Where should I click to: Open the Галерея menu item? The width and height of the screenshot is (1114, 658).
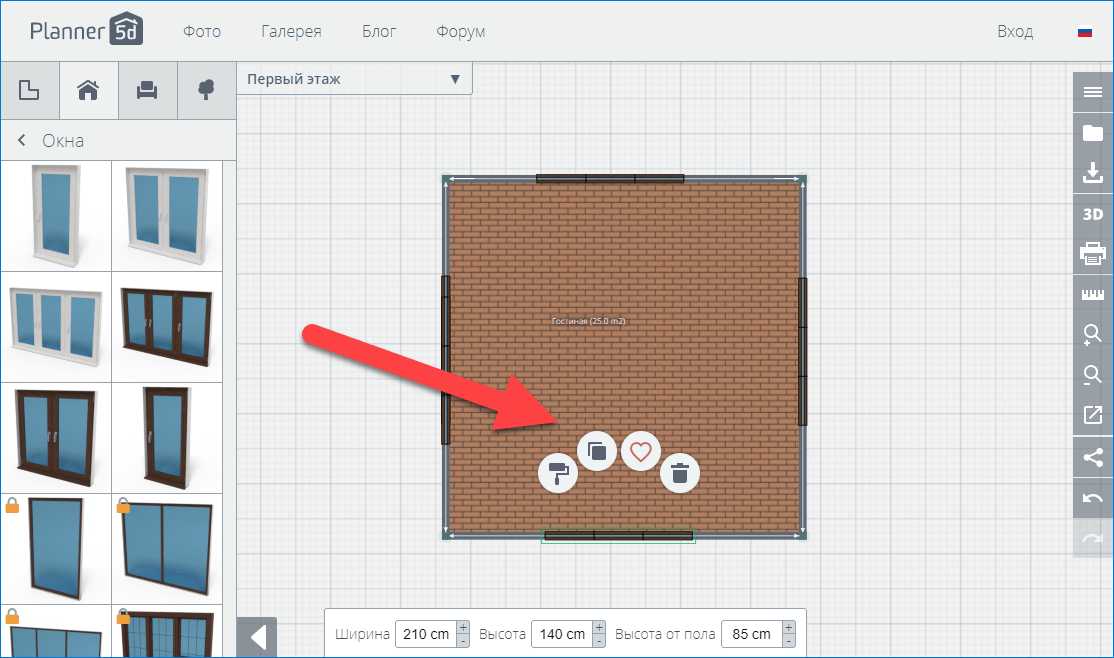(x=291, y=32)
